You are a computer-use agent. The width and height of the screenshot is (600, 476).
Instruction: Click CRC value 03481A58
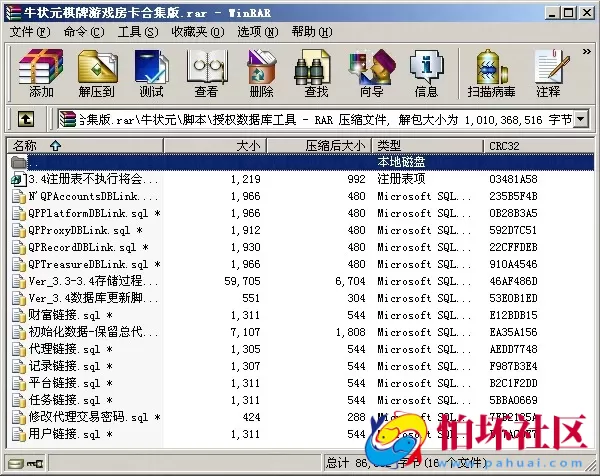point(513,179)
